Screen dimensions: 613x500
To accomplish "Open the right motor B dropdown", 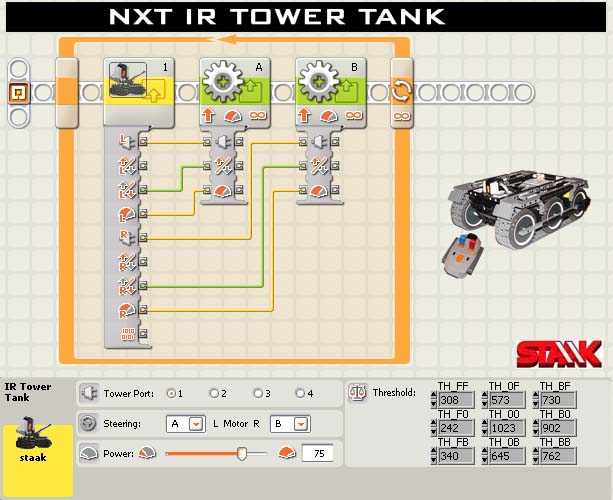I will [300, 424].
